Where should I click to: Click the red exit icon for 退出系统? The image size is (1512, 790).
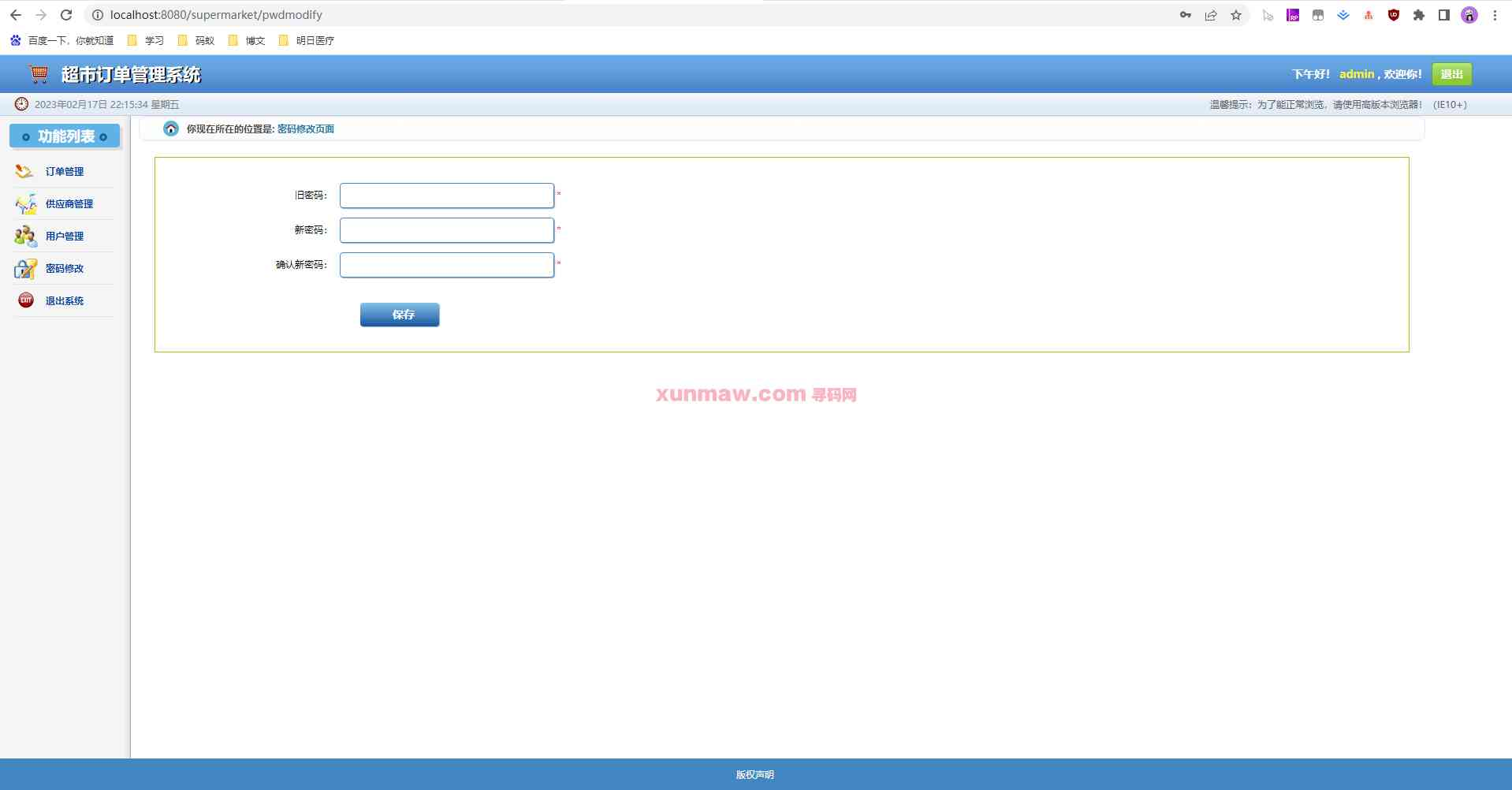(x=26, y=300)
